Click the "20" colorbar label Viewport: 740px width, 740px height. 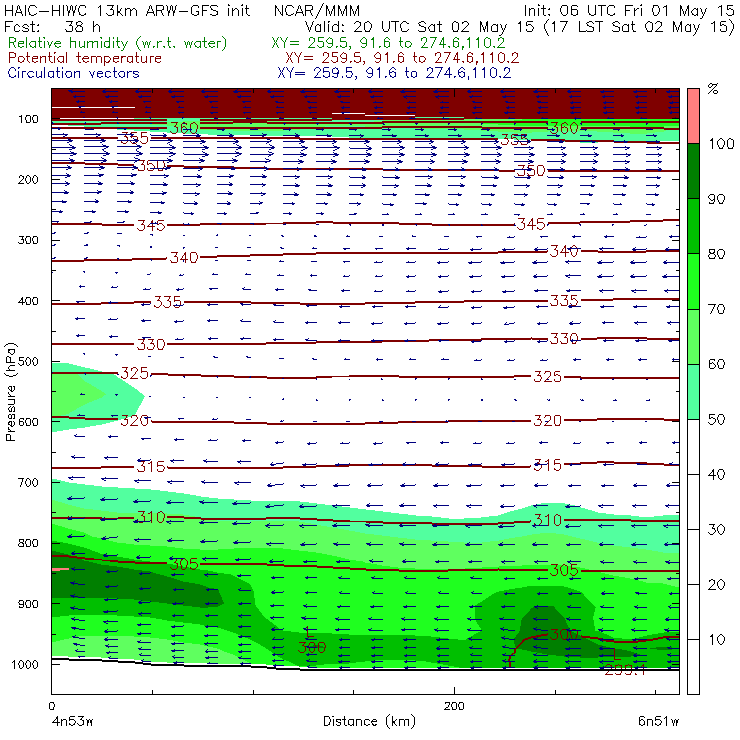coord(716,585)
